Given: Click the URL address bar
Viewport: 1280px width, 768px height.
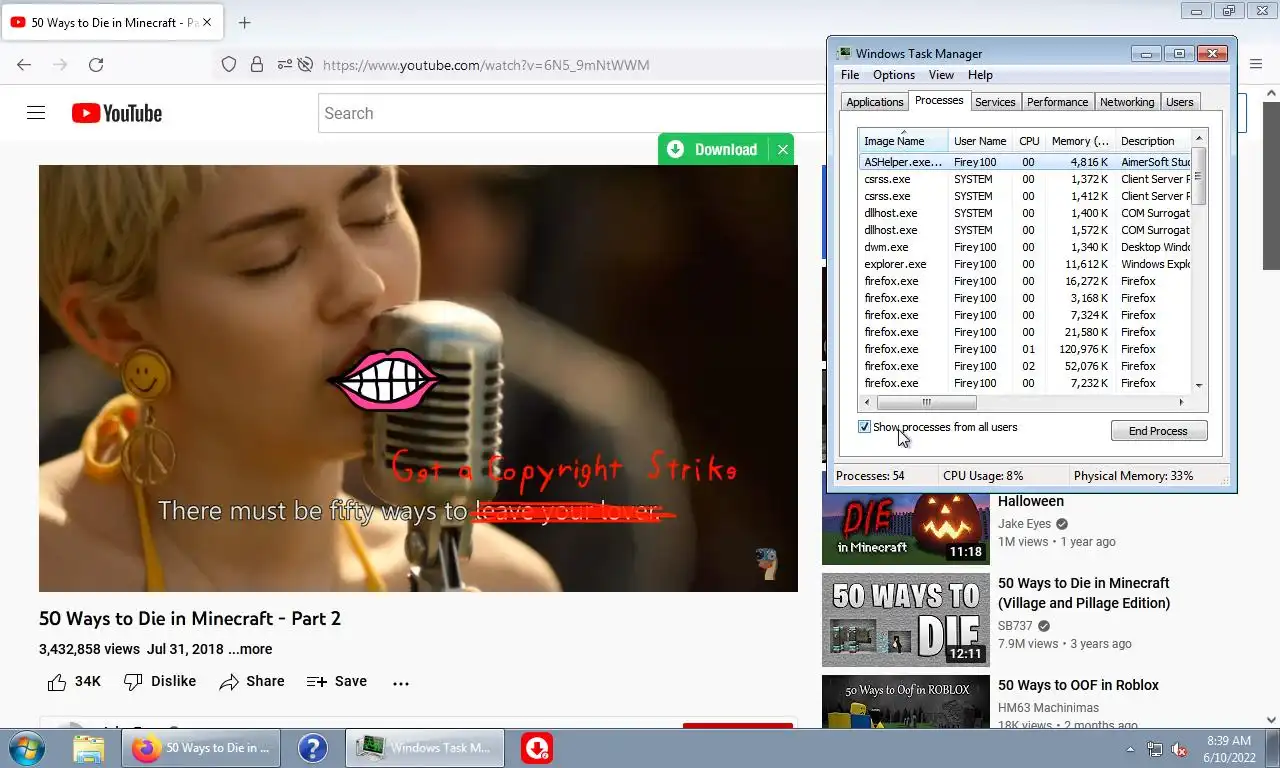Looking at the screenshot, I should [x=486, y=64].
